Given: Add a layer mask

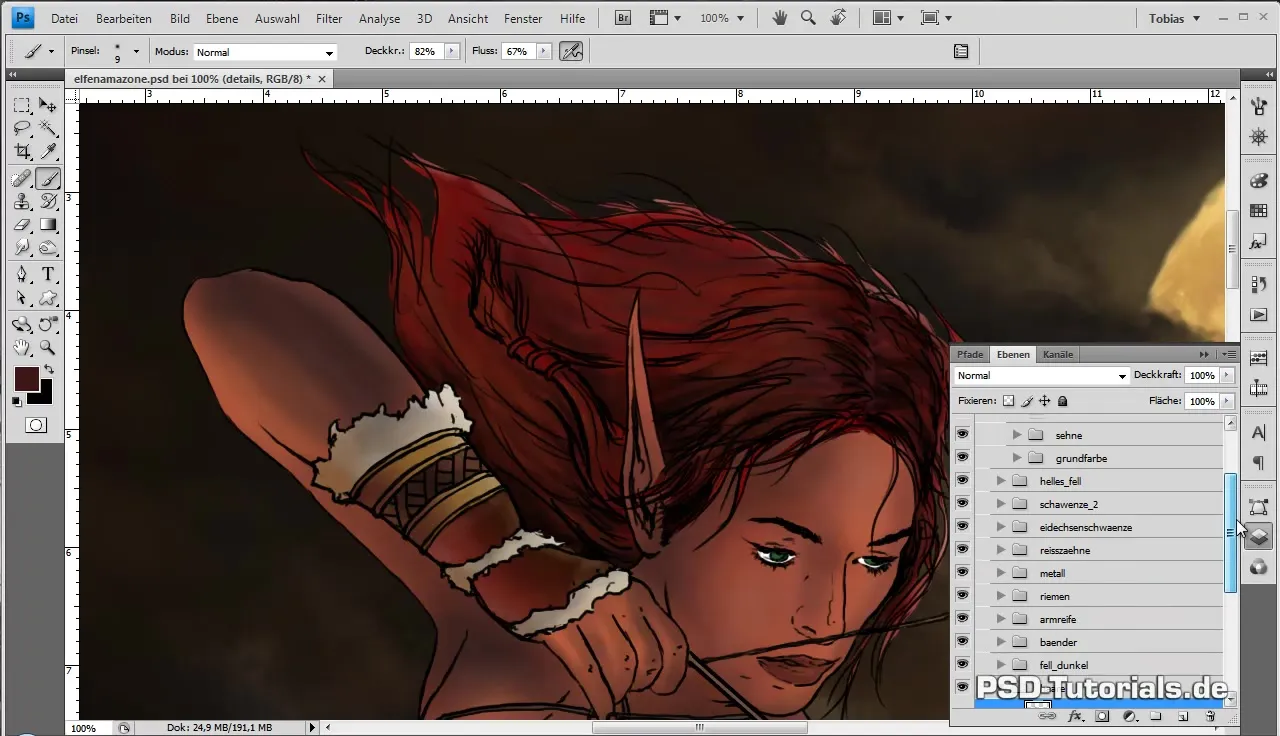Looking at the screenshot, I should [1102, 716].
